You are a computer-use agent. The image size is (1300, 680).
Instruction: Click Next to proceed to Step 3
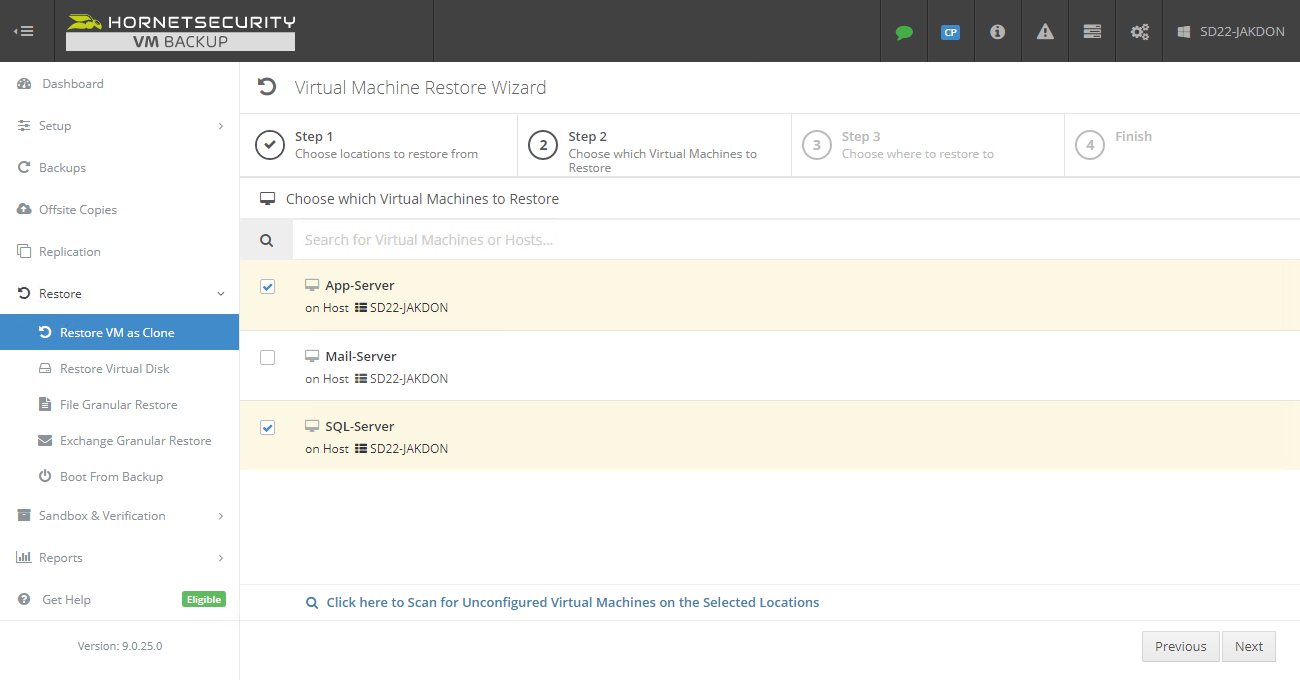[1248, 646]
